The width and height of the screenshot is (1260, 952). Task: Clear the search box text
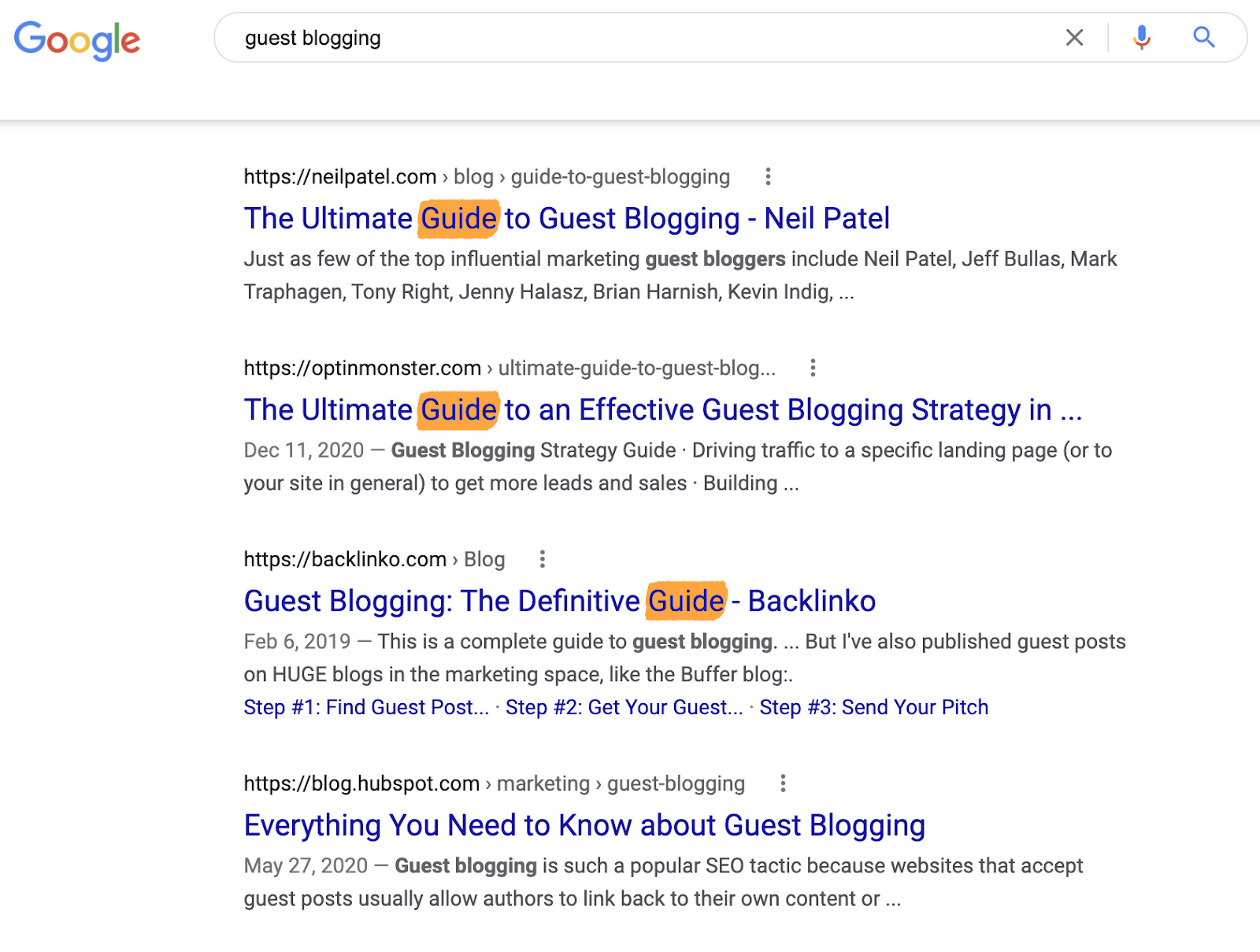1074,38
